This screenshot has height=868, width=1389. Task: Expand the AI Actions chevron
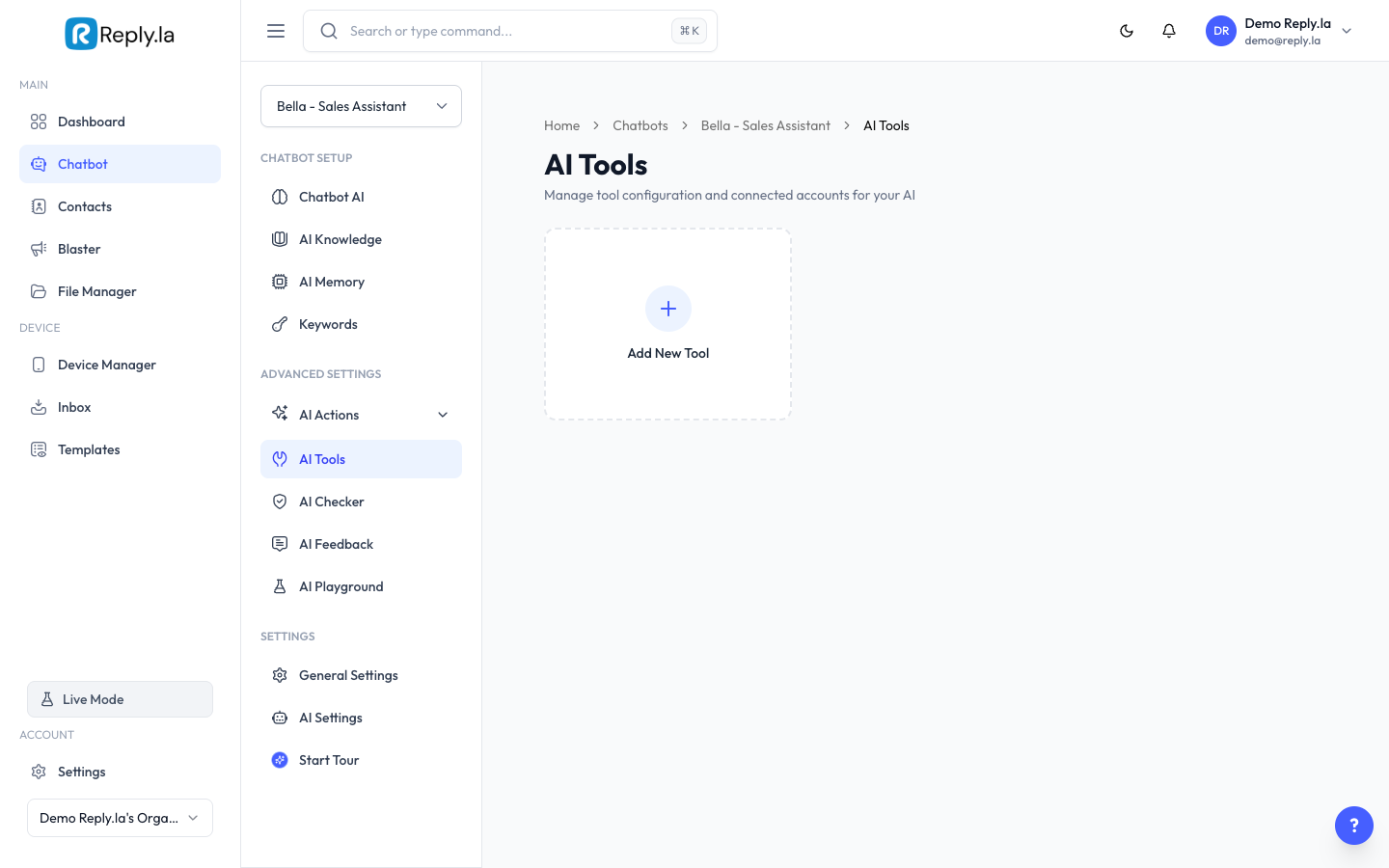[x=443, y=415]
